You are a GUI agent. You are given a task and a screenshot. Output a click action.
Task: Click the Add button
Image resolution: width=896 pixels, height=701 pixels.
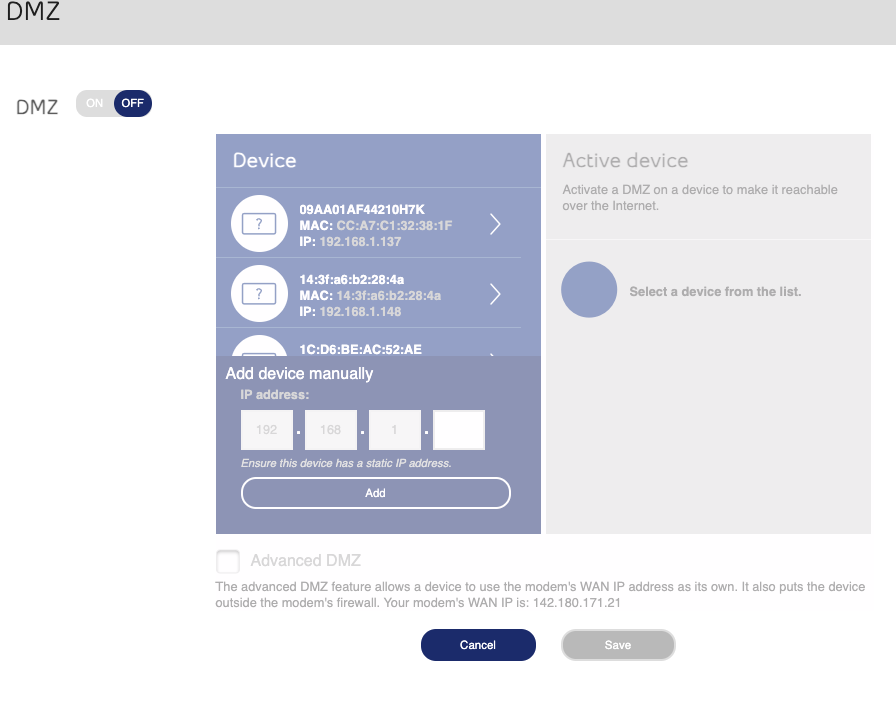[x=375, y=493]
